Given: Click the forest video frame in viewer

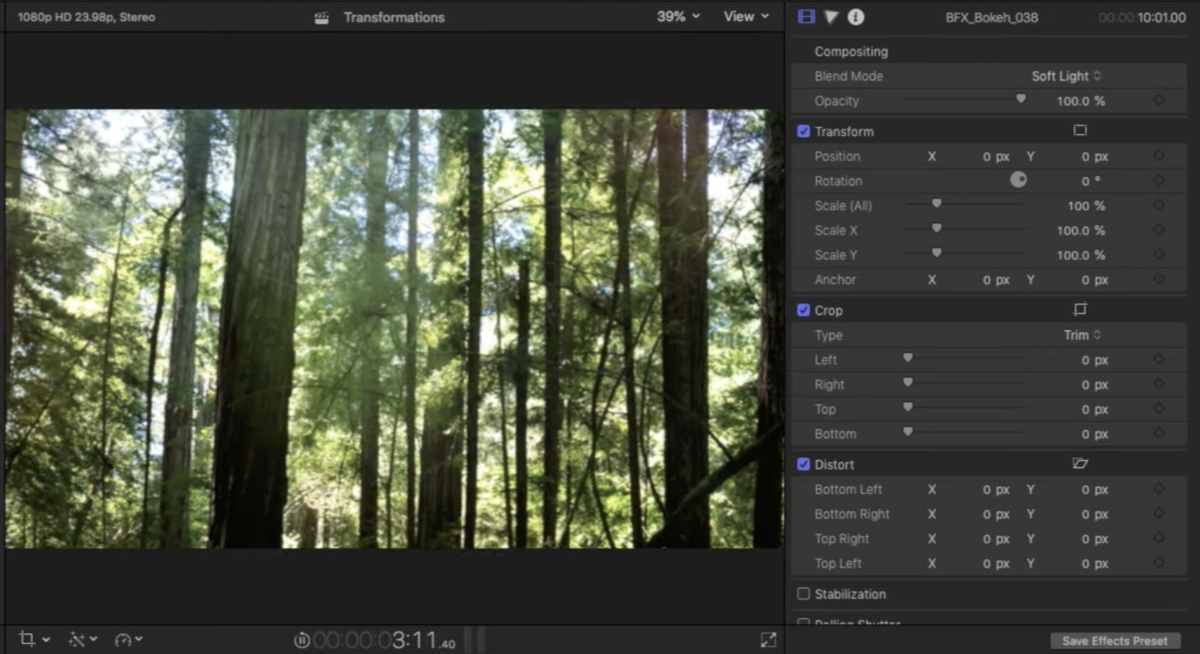Looking at the screenshot, I should click(x=394, y=328).
